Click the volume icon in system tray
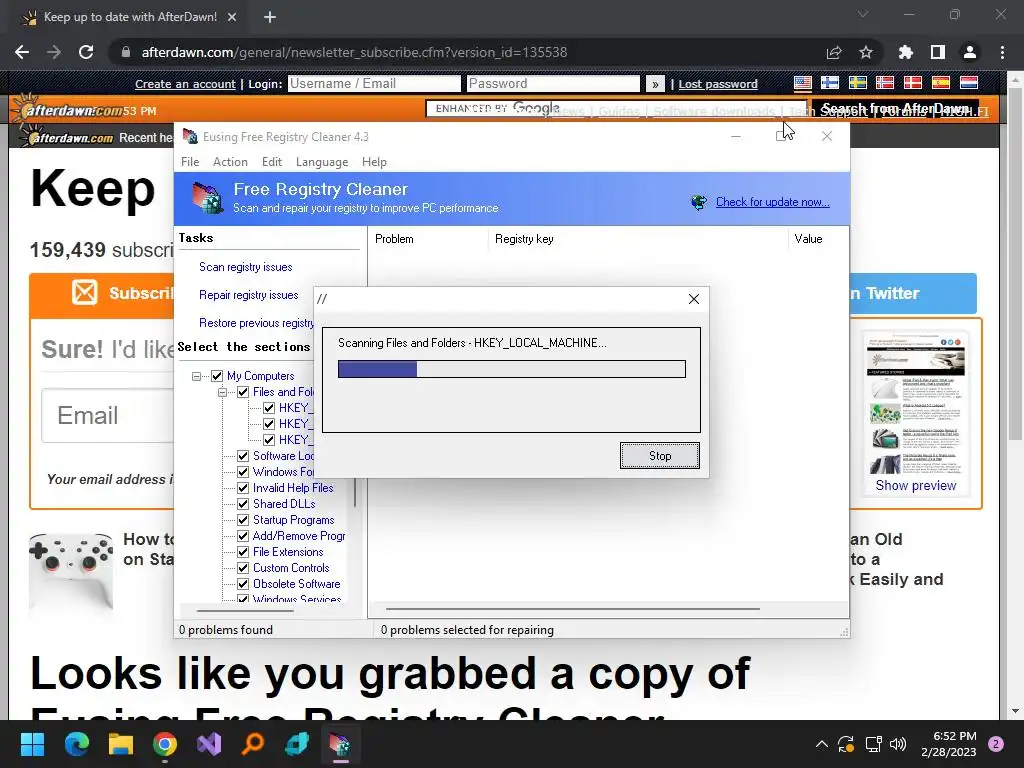The width and height of the screenshot is (1024, 768). [898, 744]
